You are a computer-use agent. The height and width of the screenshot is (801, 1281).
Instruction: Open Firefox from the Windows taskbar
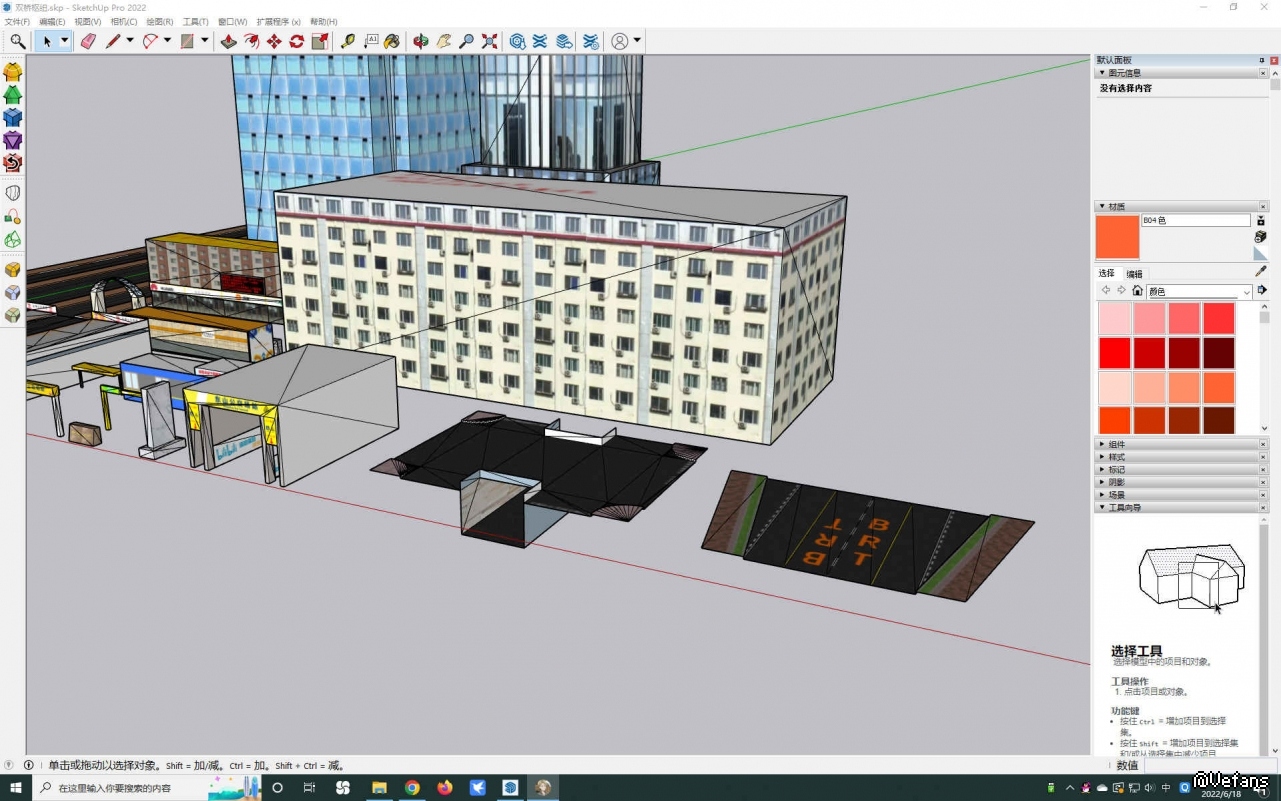pos(445,788)
